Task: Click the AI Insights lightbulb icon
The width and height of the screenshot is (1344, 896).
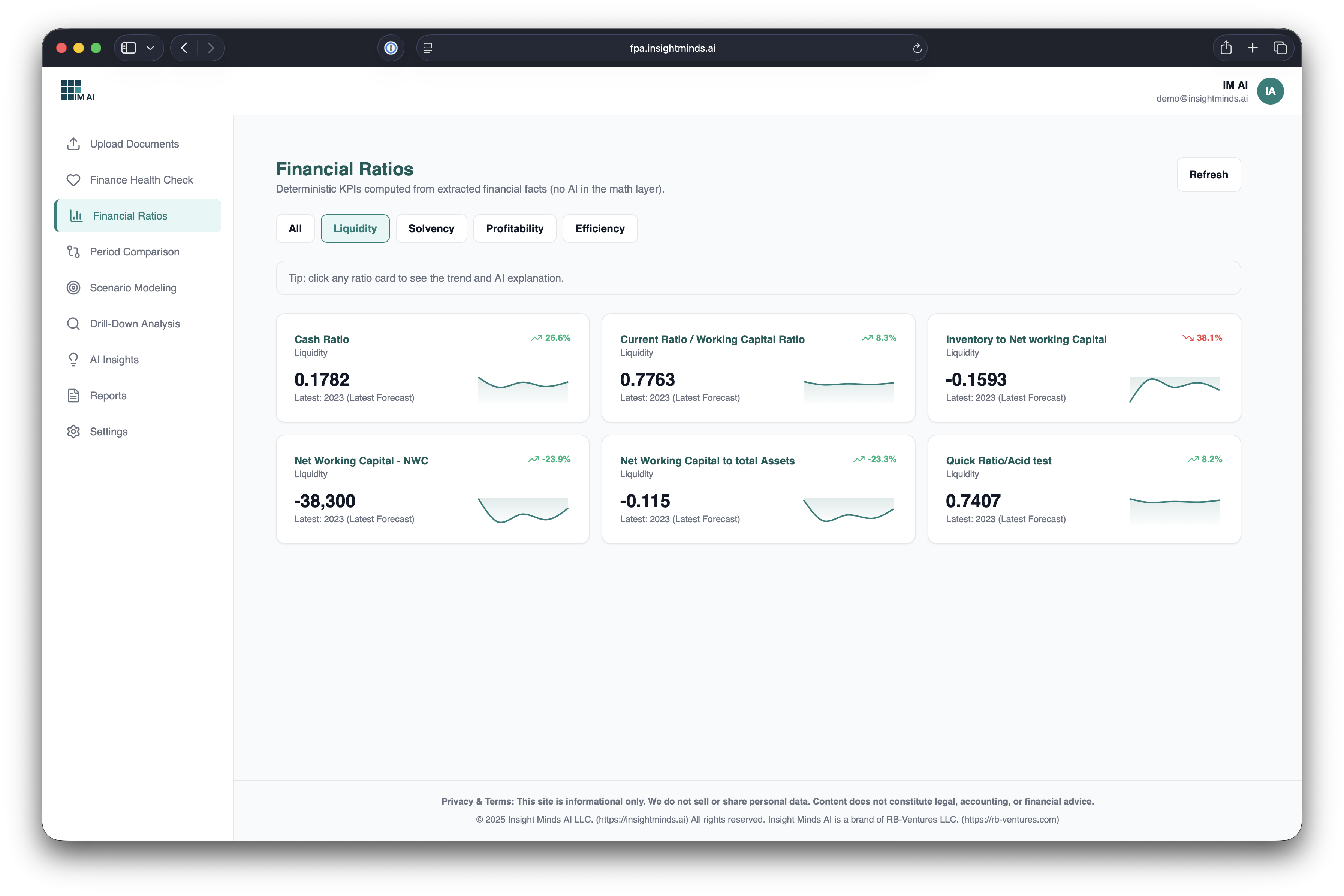Action: 73,360
